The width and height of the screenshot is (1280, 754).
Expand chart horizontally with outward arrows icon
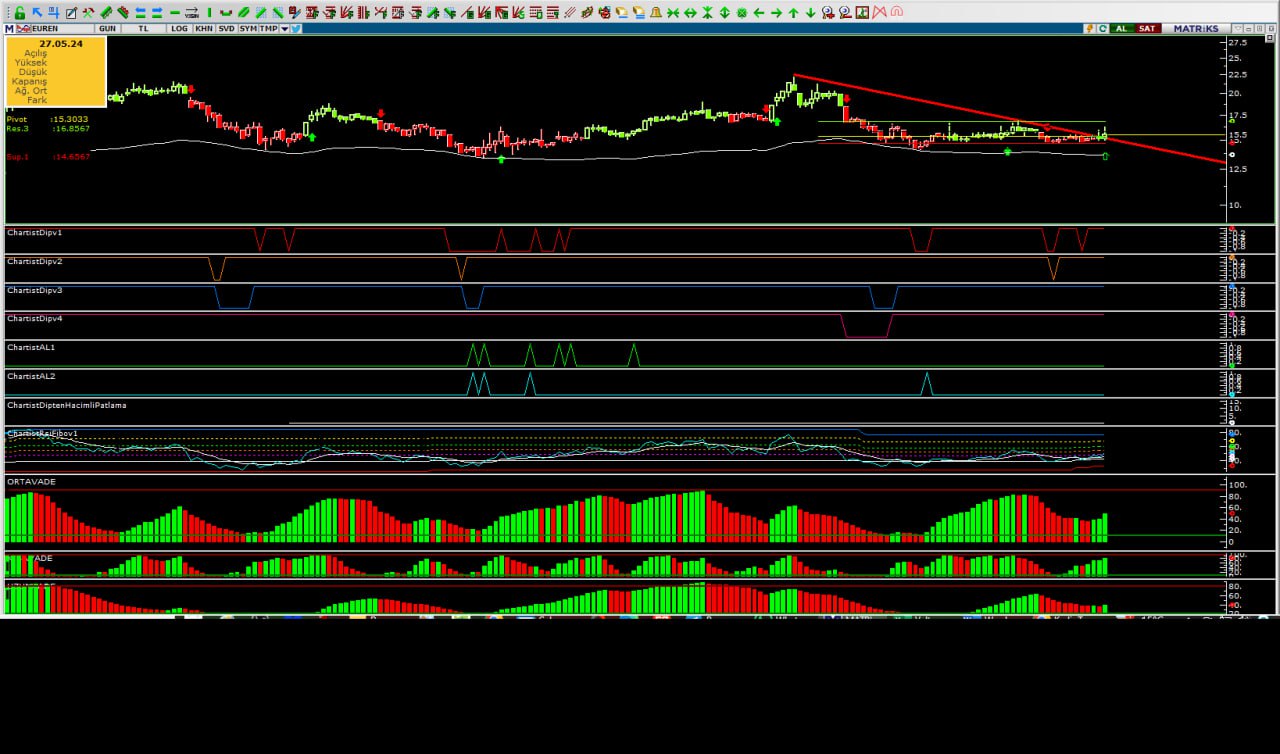[x=690, y=13]
